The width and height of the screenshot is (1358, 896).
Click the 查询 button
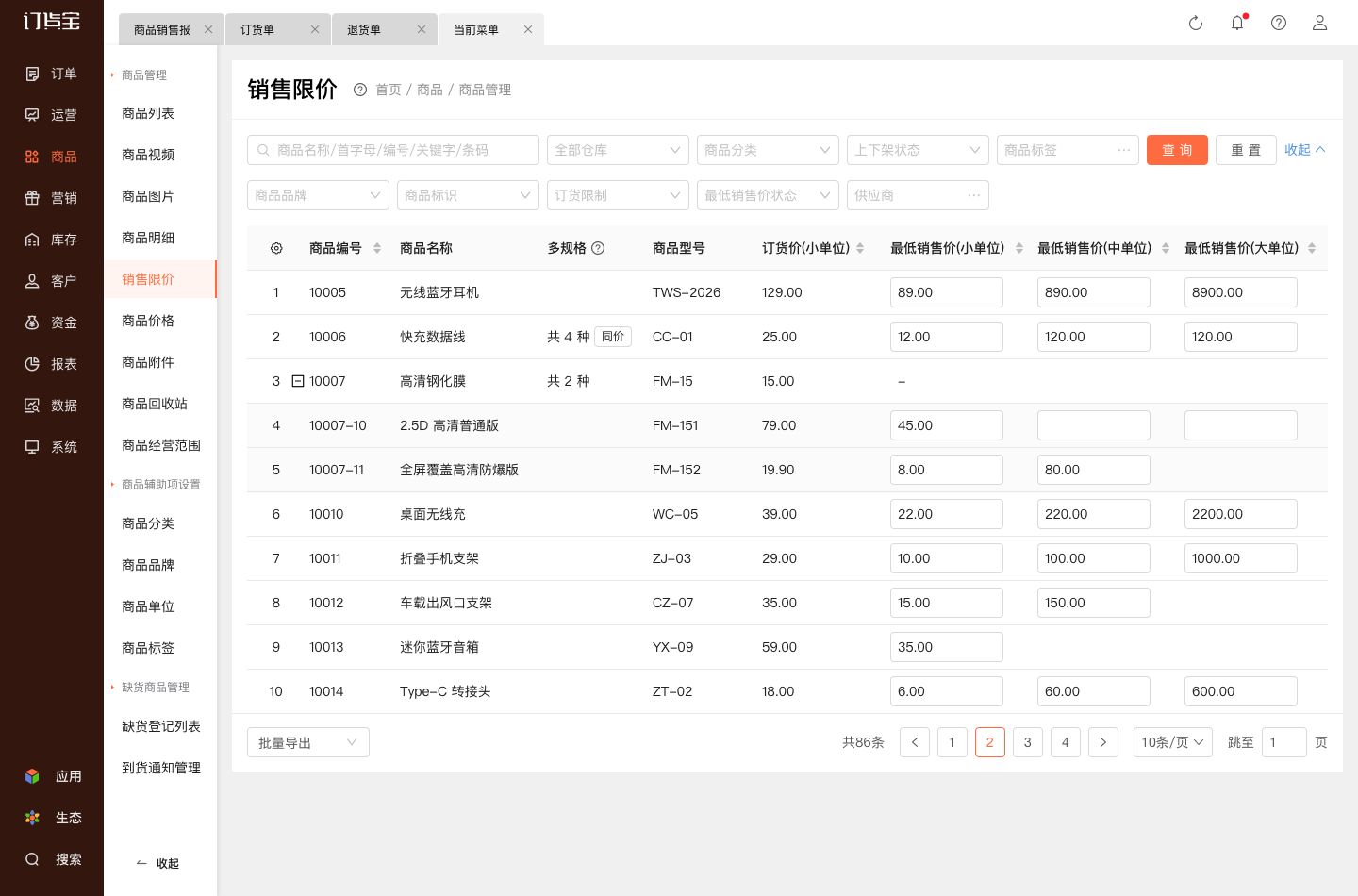pyautogui.click(x=1177, y=150)
